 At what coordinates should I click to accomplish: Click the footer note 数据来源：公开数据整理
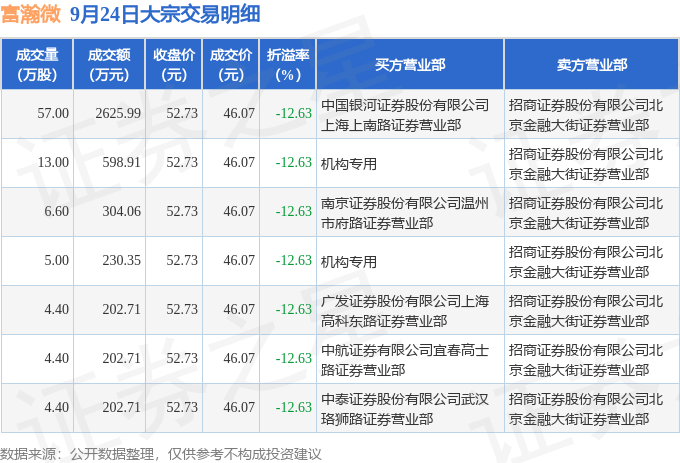coord(77,454)
